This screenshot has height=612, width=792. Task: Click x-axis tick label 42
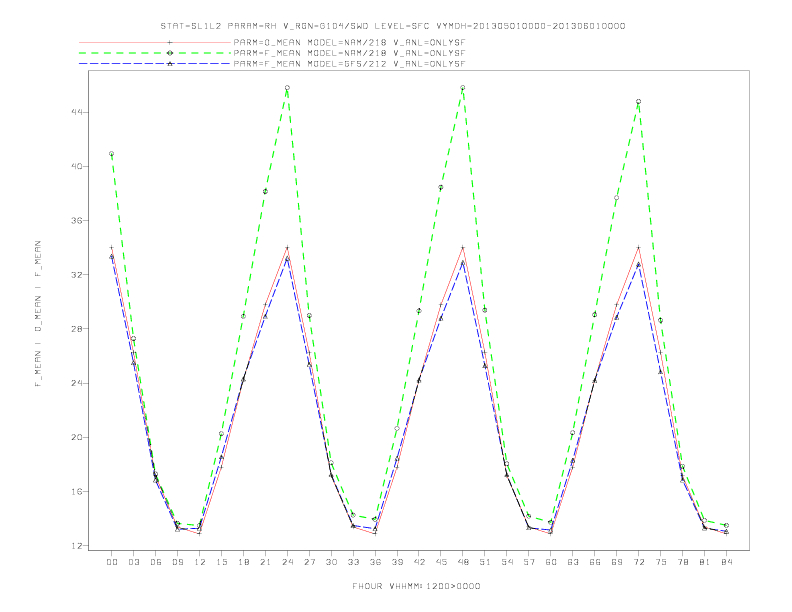[419, 562]
